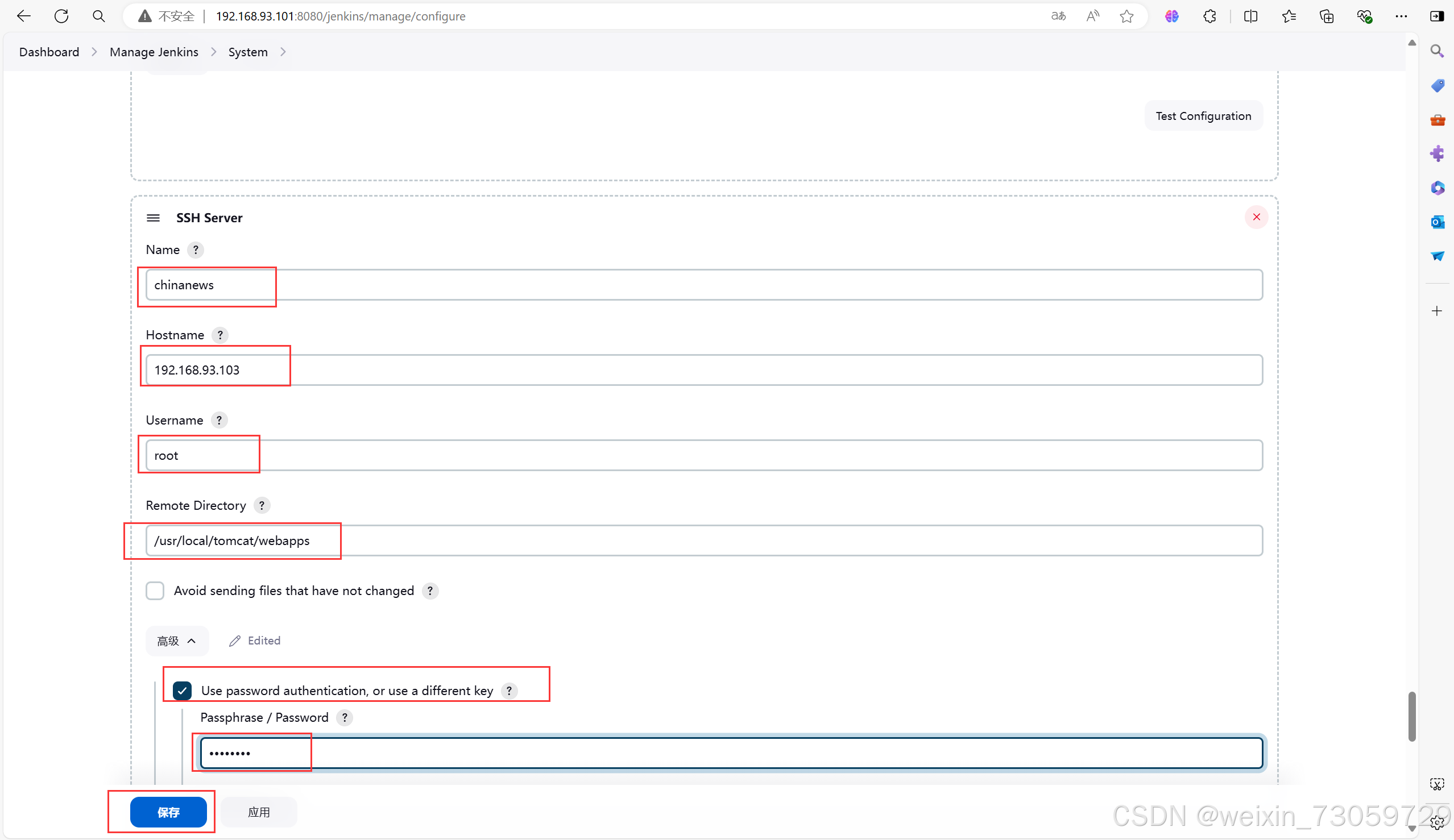Grab the SSH Server drag handle icon
This screenshot has width=1454, height=840.
click(153, 218)
